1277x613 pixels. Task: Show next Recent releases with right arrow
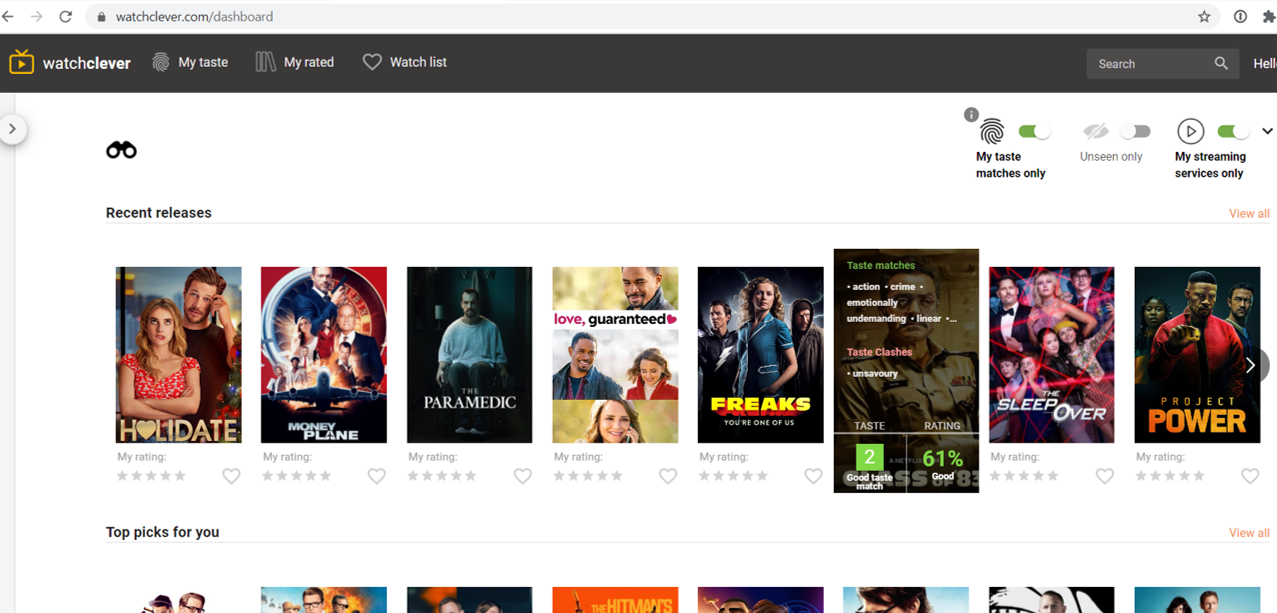(1250, 365)
